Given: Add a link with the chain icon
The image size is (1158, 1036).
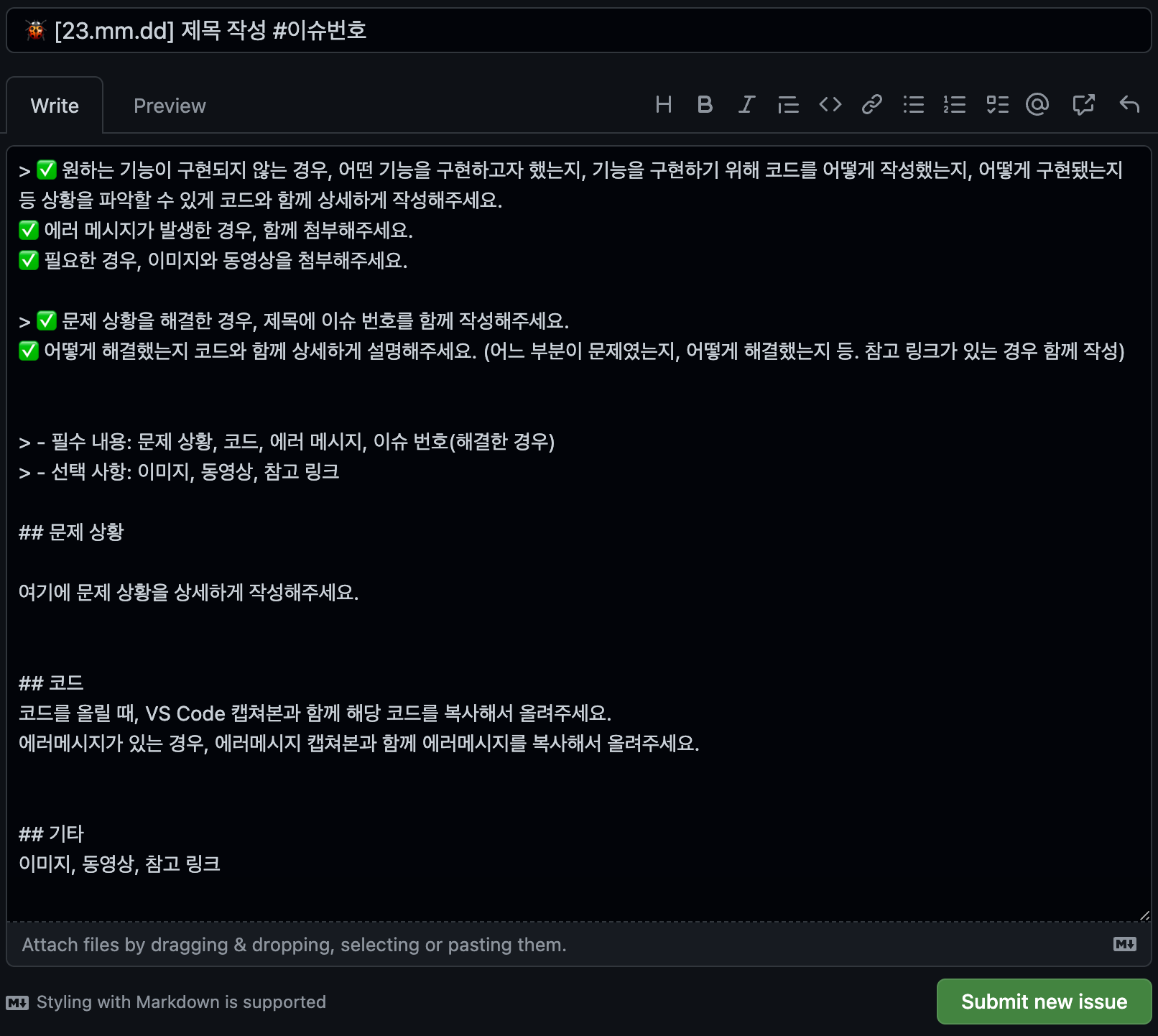Looking at the screenshot, I should [x=872, y=105].
